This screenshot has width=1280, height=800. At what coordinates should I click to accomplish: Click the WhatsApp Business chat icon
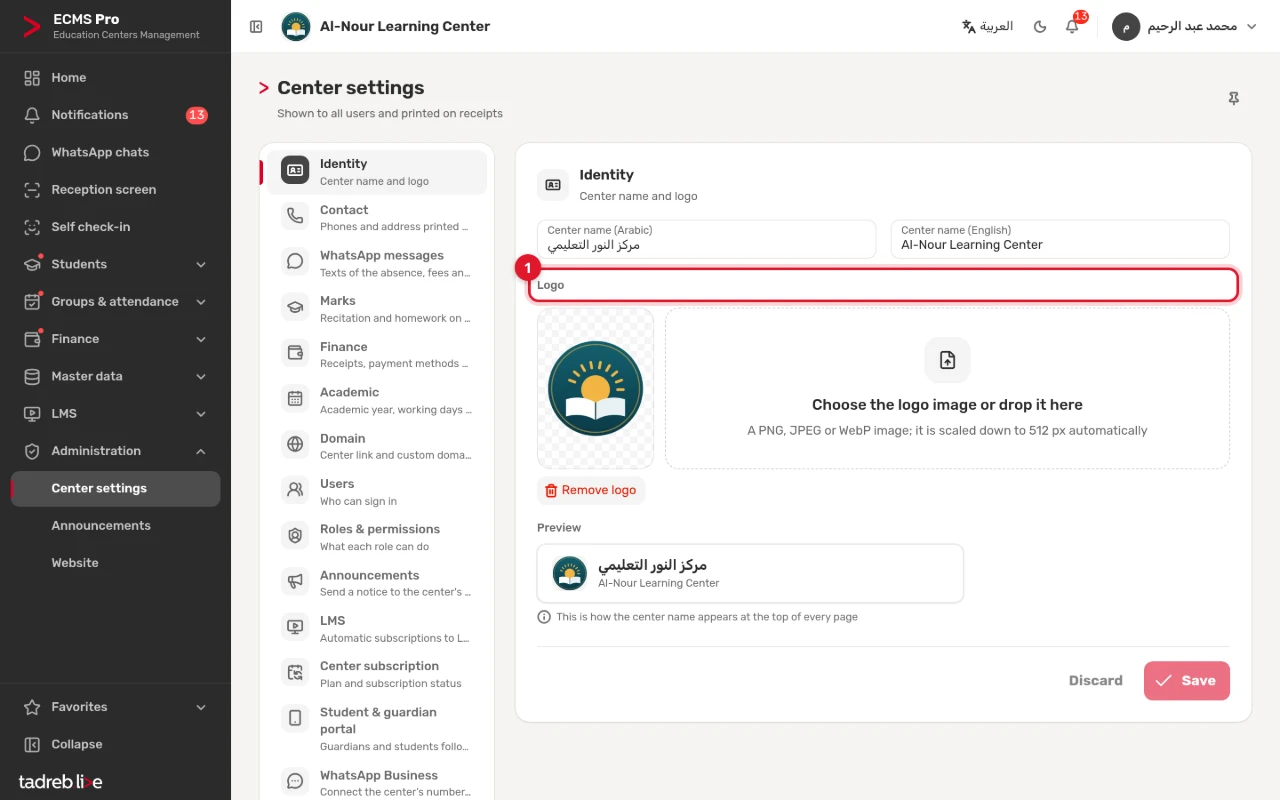coord(295,781)
